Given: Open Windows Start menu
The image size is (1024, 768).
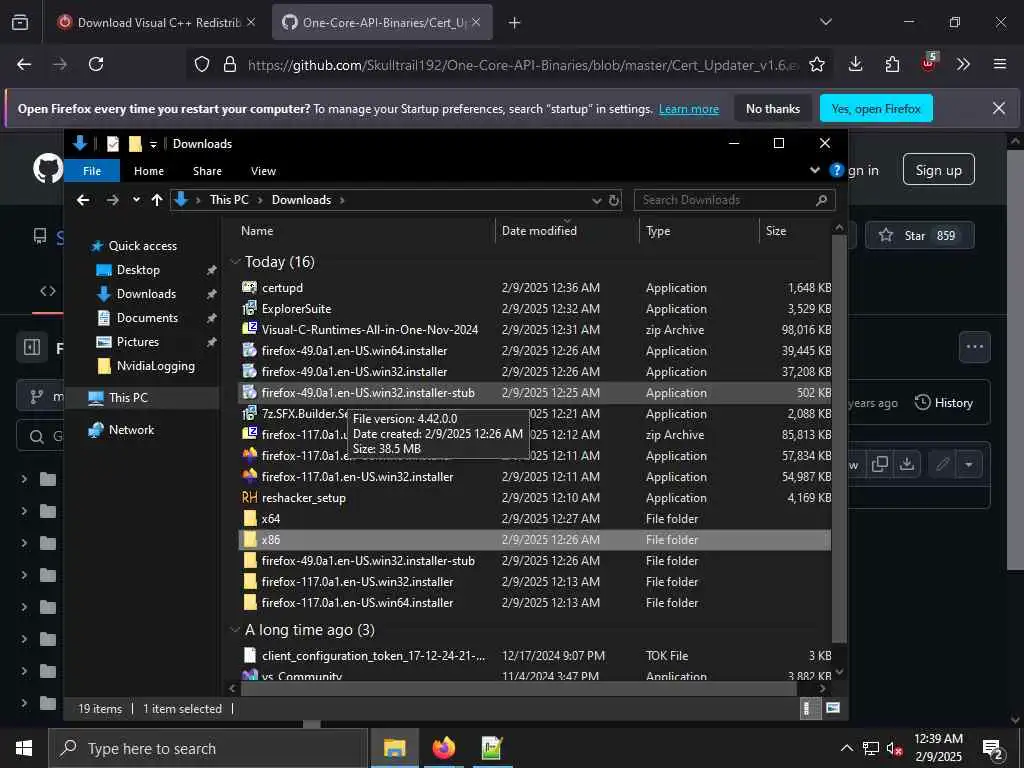Looking at the screenshot, I should tap(24, 748).
